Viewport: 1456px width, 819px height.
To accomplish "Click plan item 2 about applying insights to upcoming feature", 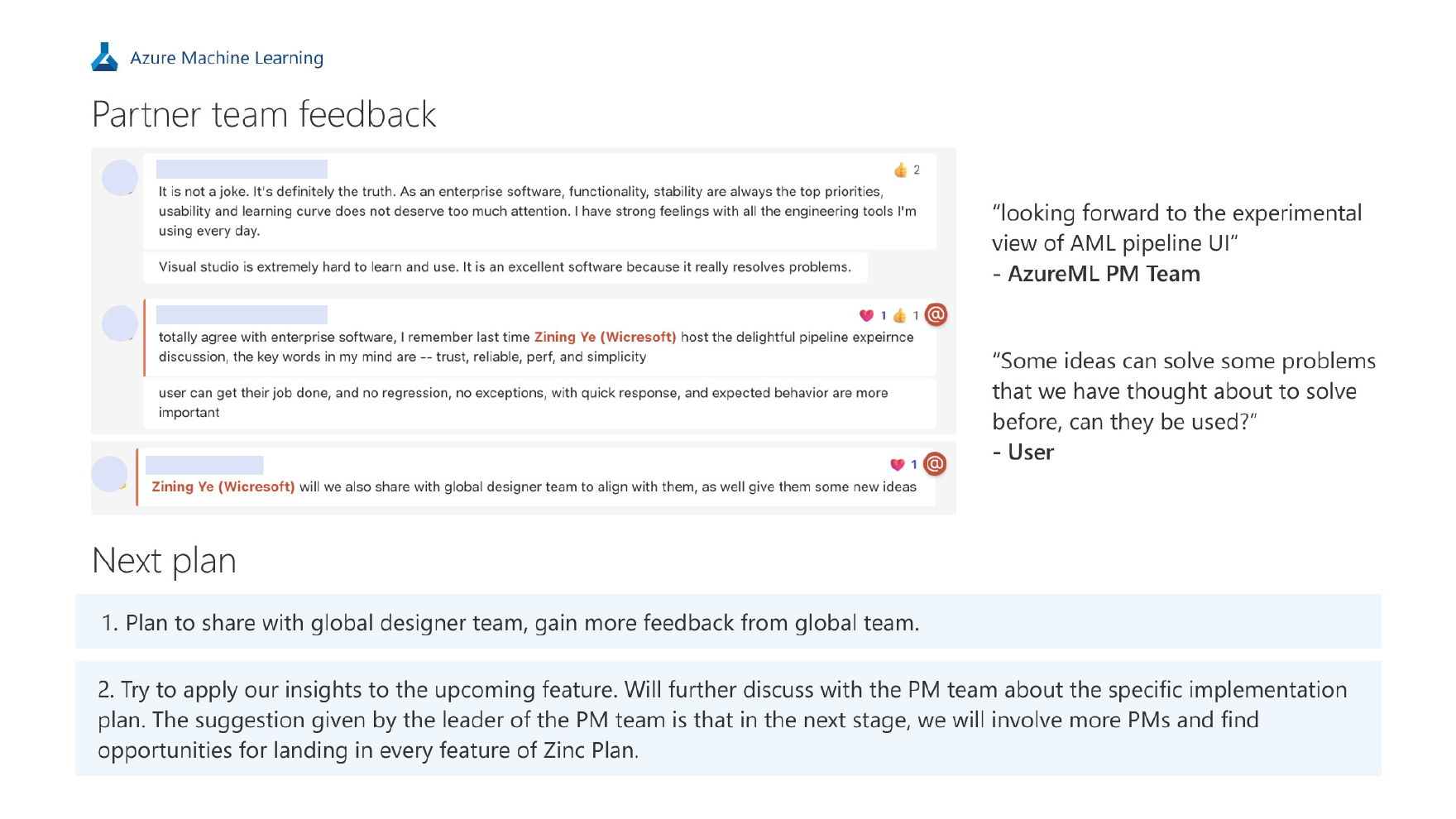I will click(x=728, y=719).
